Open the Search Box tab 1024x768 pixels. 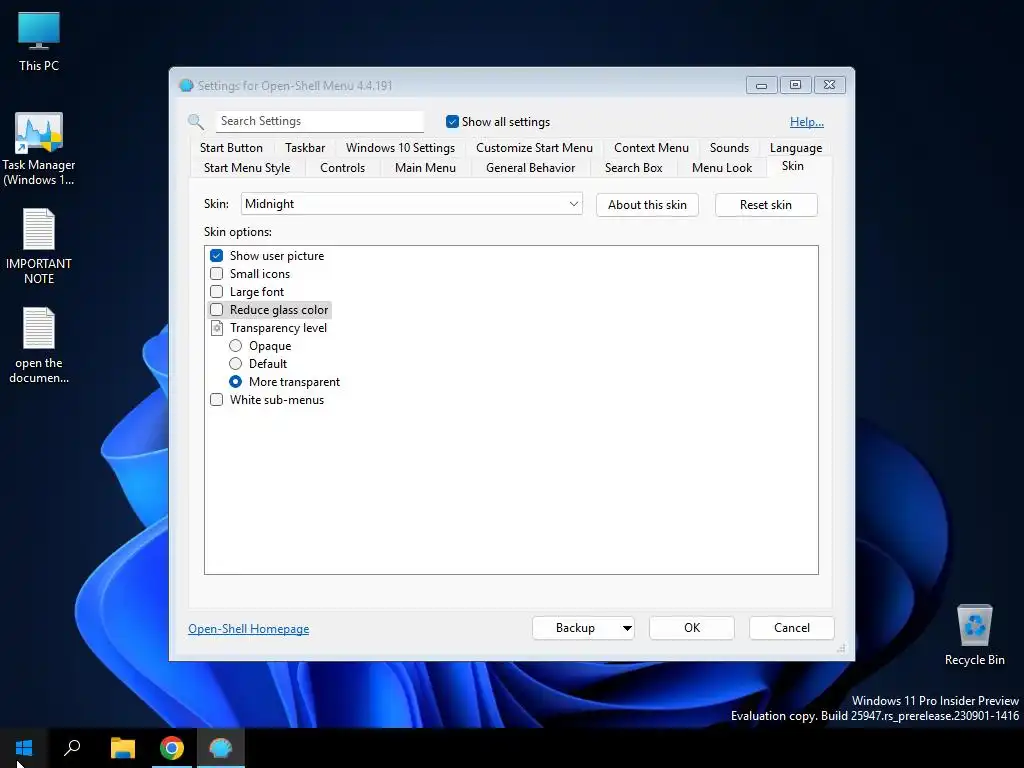pyautogui.click(x=633, y=168)
